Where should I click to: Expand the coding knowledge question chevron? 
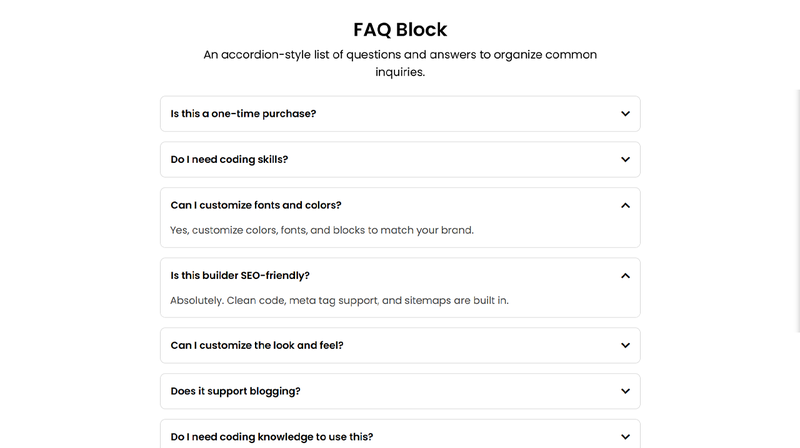point(625,437)
